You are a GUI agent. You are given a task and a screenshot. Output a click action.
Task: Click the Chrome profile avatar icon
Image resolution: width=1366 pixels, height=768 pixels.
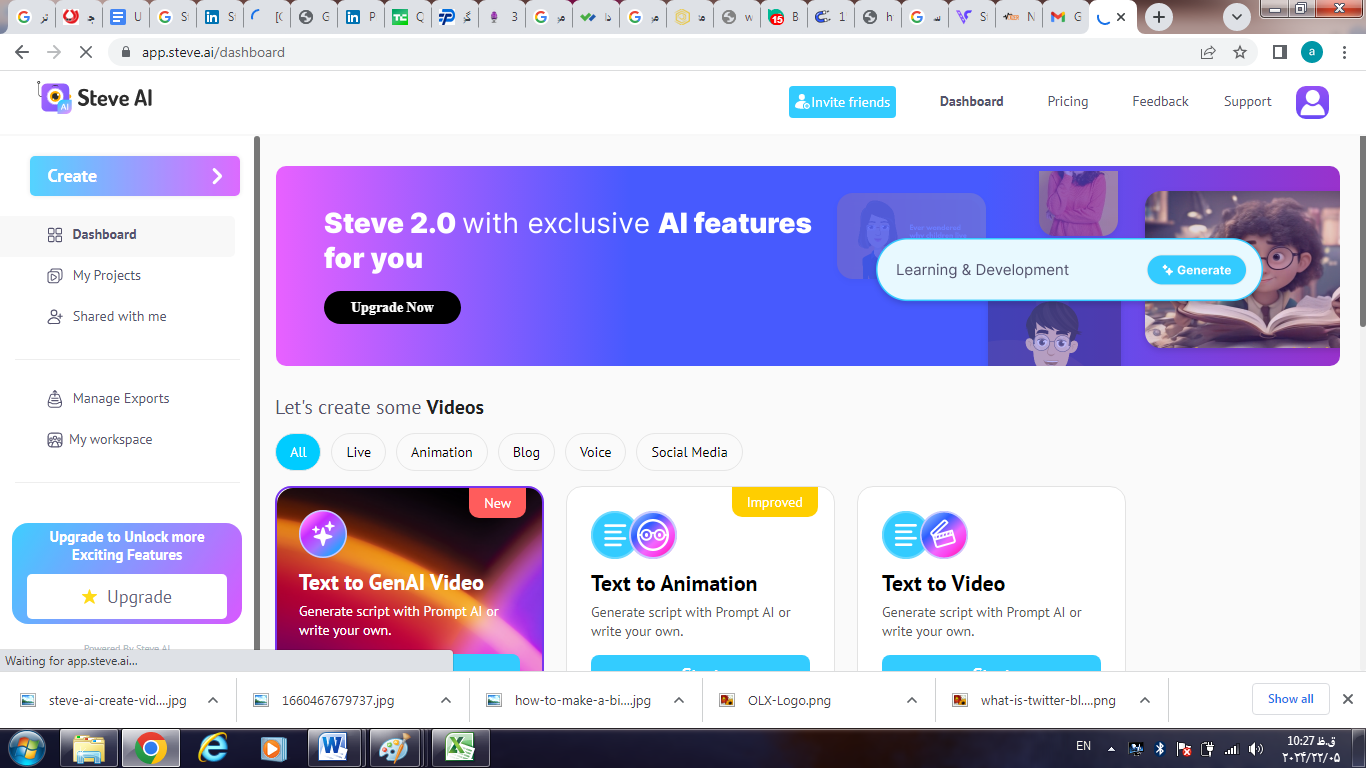click(x=1312, y=52)
